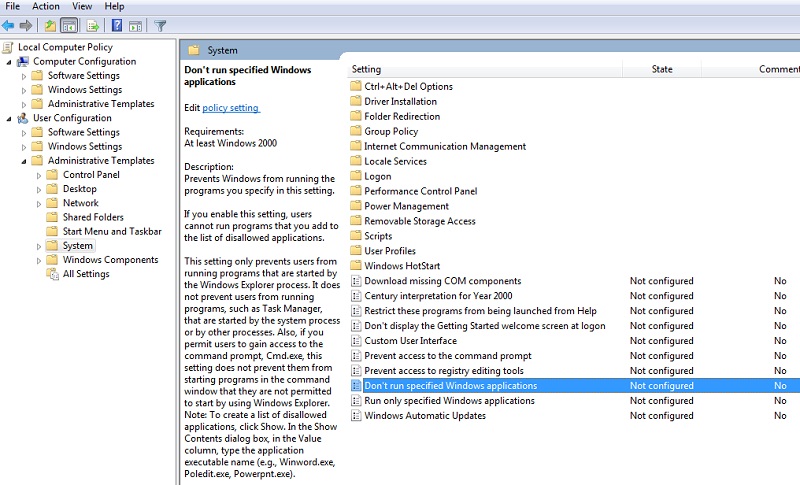Click the Ctrl+Alt+Del Options folder icon

click(356, 86)
